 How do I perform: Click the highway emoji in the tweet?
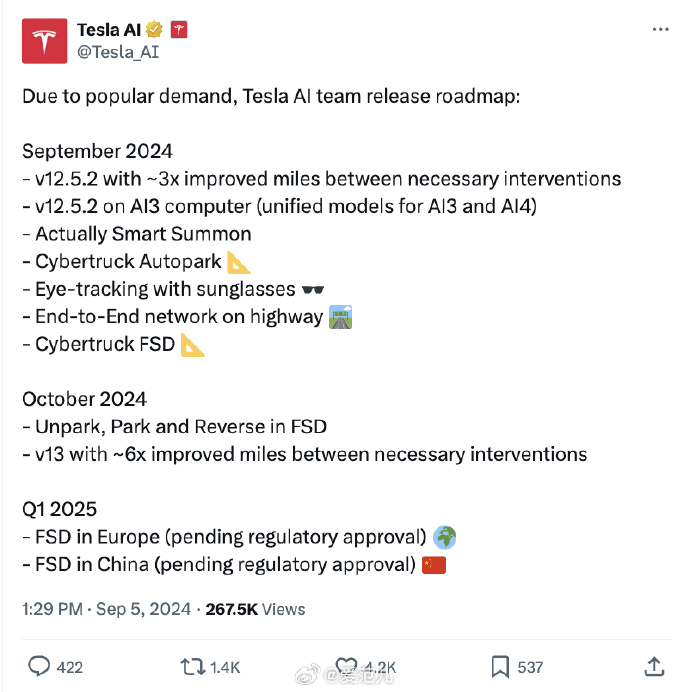pyautogui.click(x=340, y=317)
